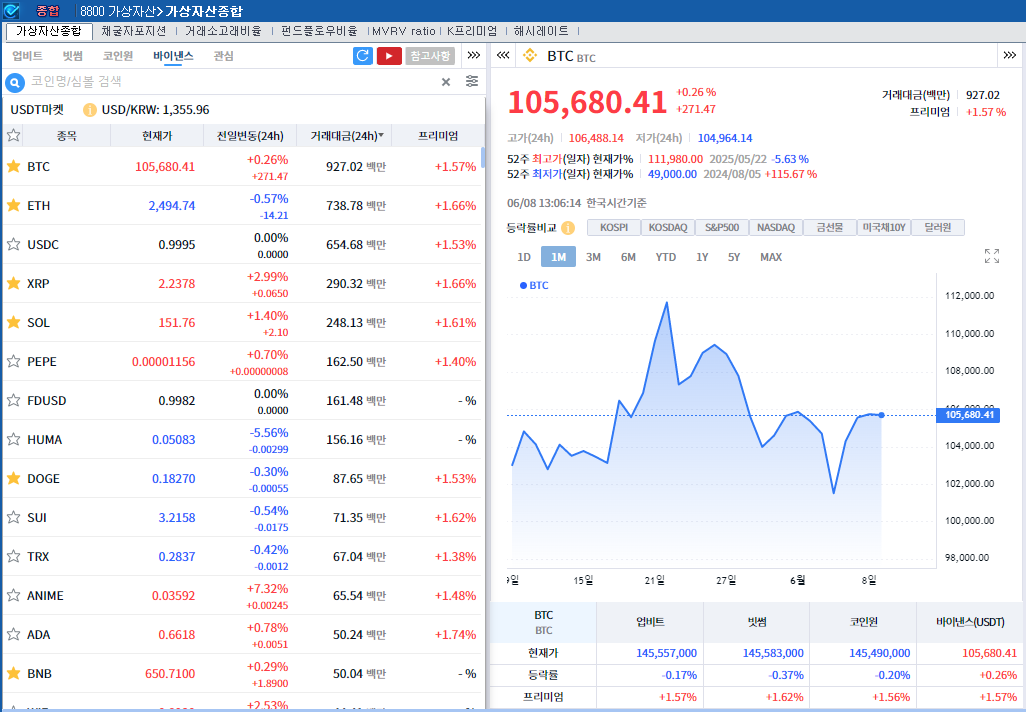
Task: Click the 참고사항 button
Action: coord(430,56)
